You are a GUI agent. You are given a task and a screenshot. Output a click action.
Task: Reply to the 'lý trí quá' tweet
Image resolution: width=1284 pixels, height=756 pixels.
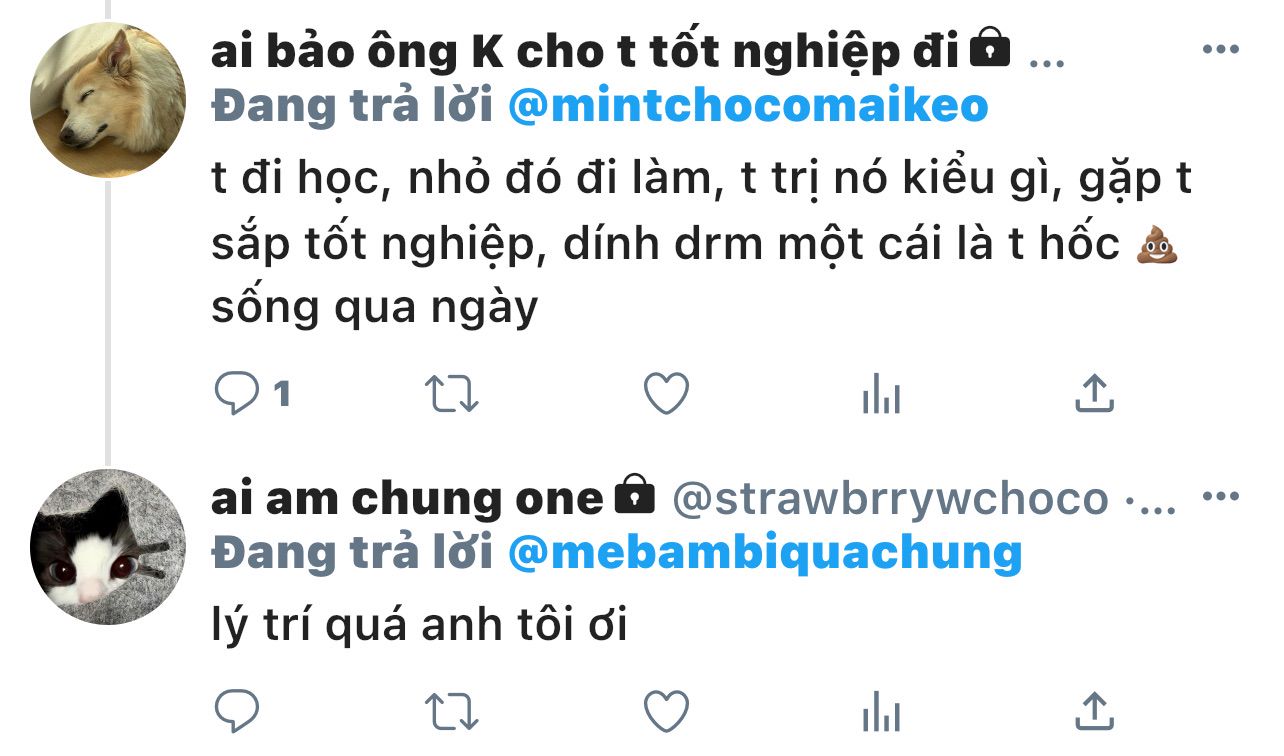point(237,712)
